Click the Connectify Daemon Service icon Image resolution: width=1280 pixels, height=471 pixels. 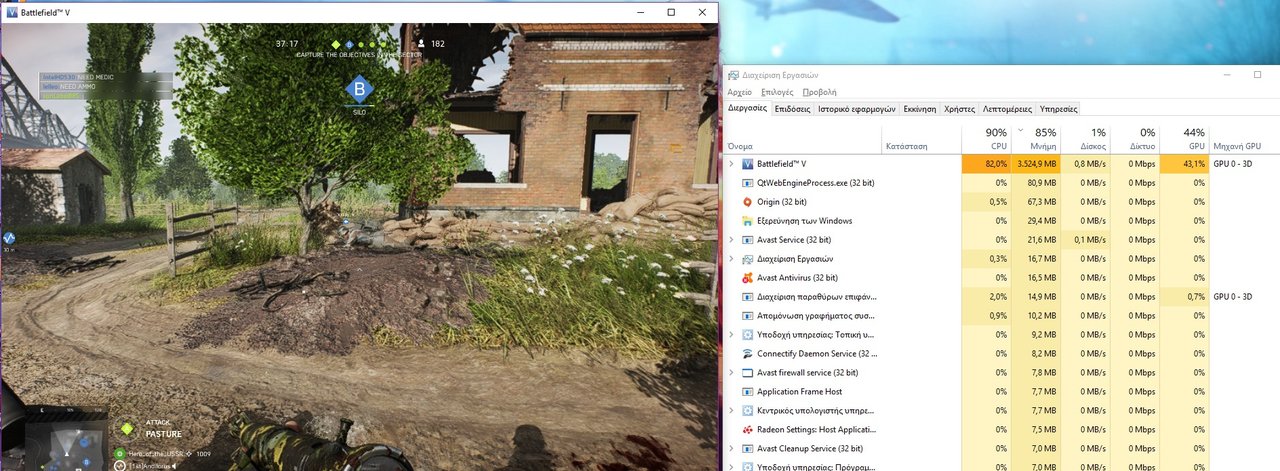(x=747, y=354)
